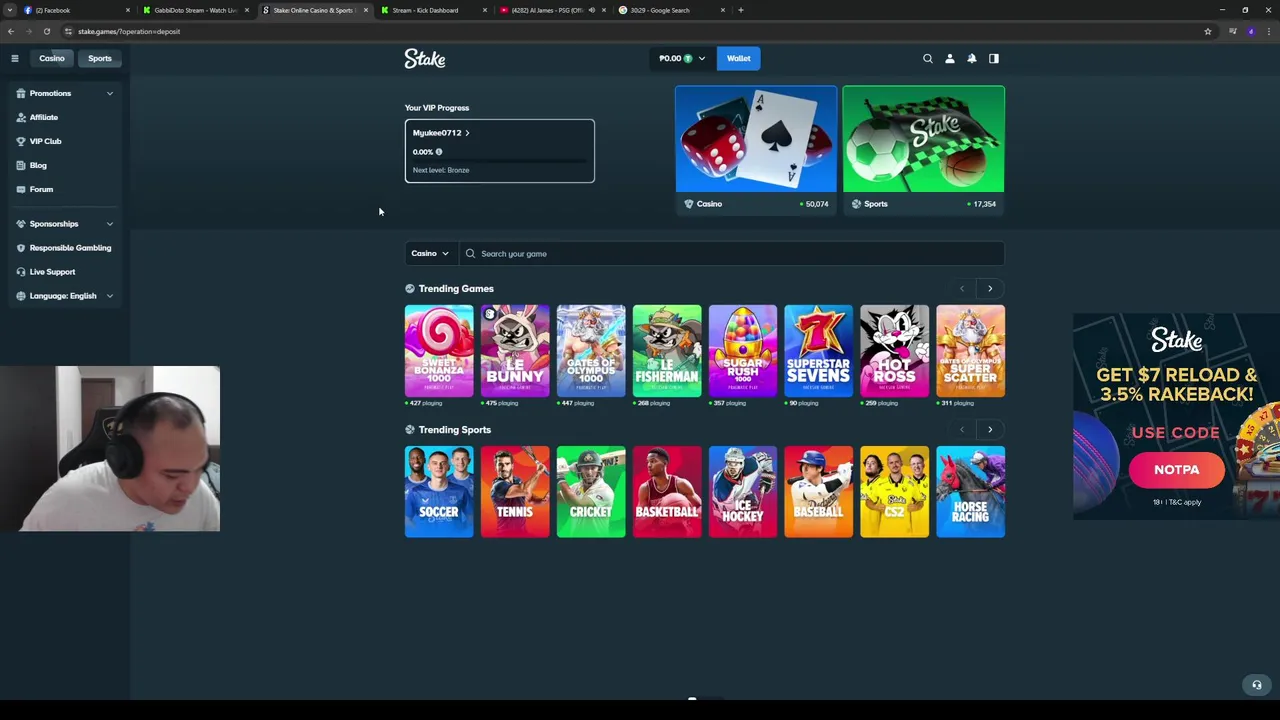Click inside Search your game field

[x=731, y=254]
